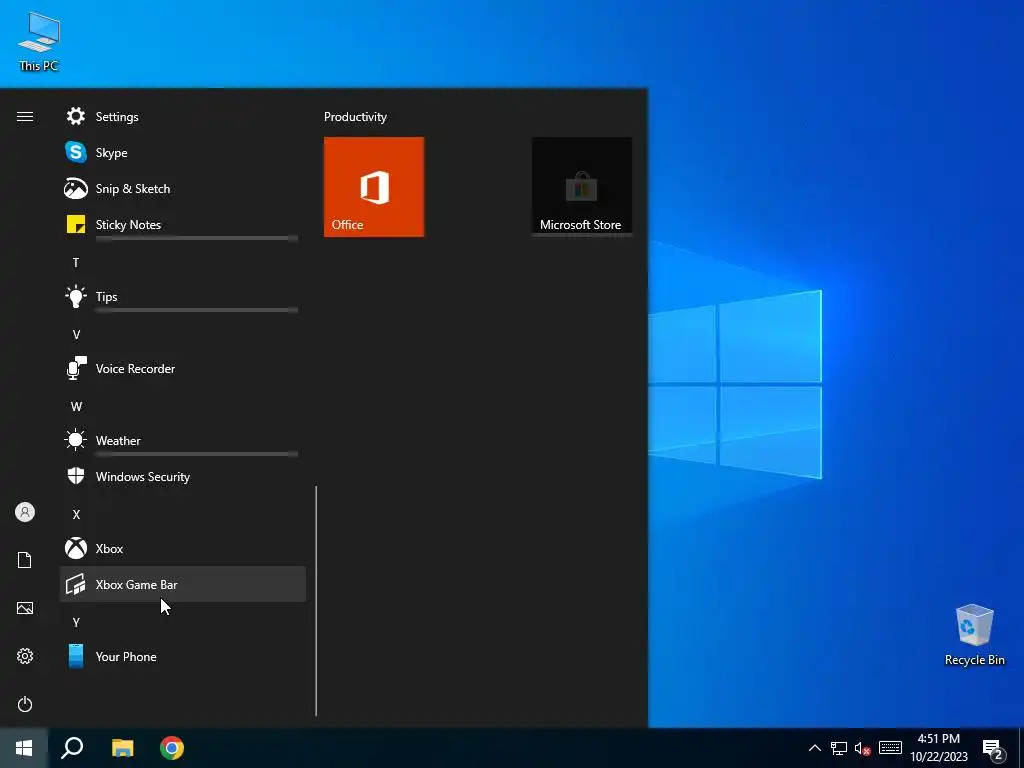Click the Power button in Start
Image resolution: width=1024 pixels, height=768 pixels.
click(x=25, y=704)
